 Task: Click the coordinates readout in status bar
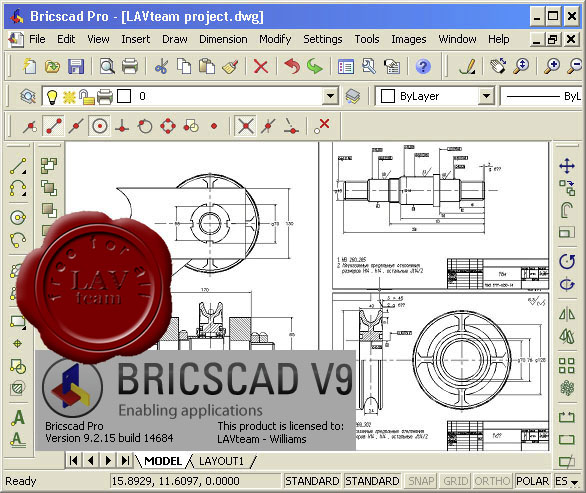coord(195,481)
